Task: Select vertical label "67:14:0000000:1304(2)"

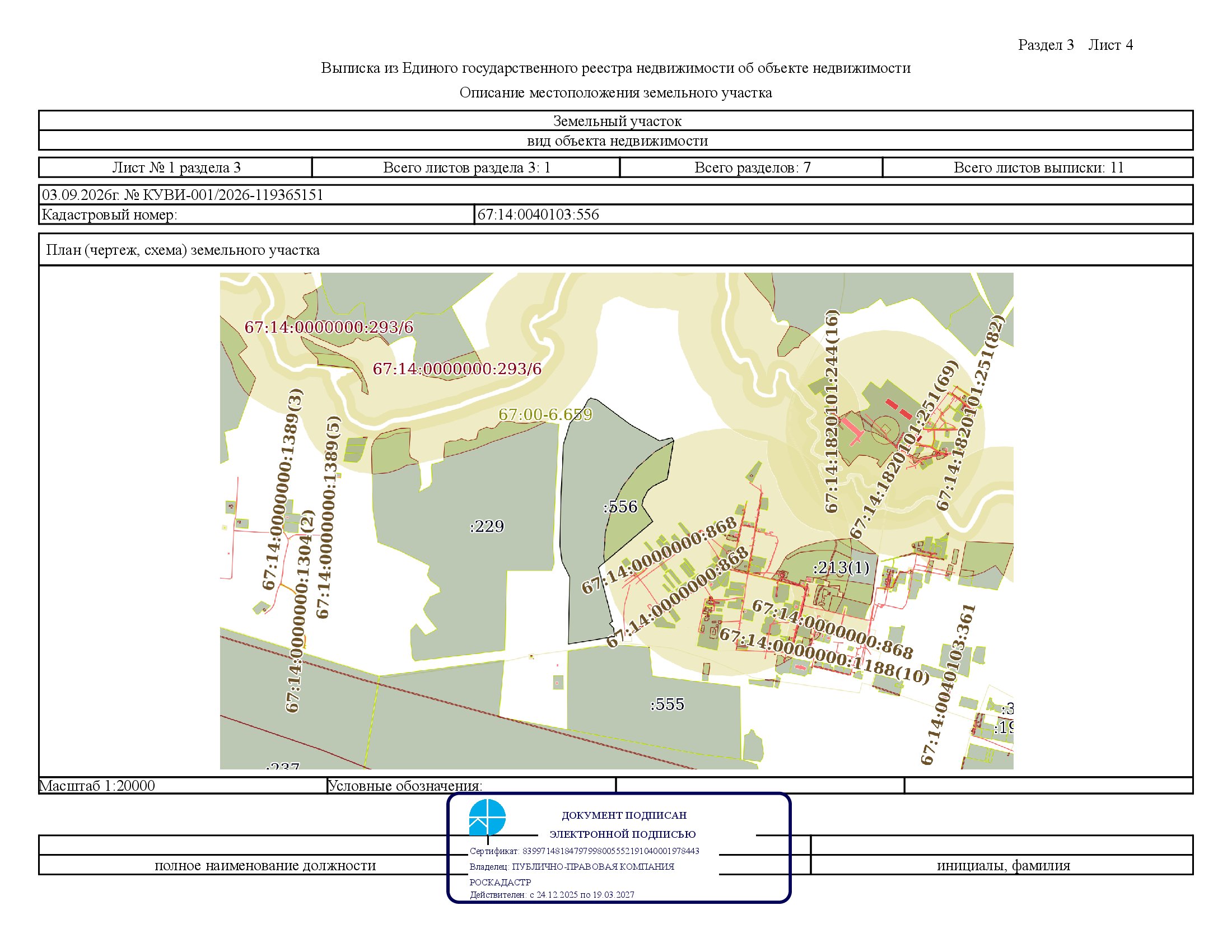Action: [x=300, y=611]
